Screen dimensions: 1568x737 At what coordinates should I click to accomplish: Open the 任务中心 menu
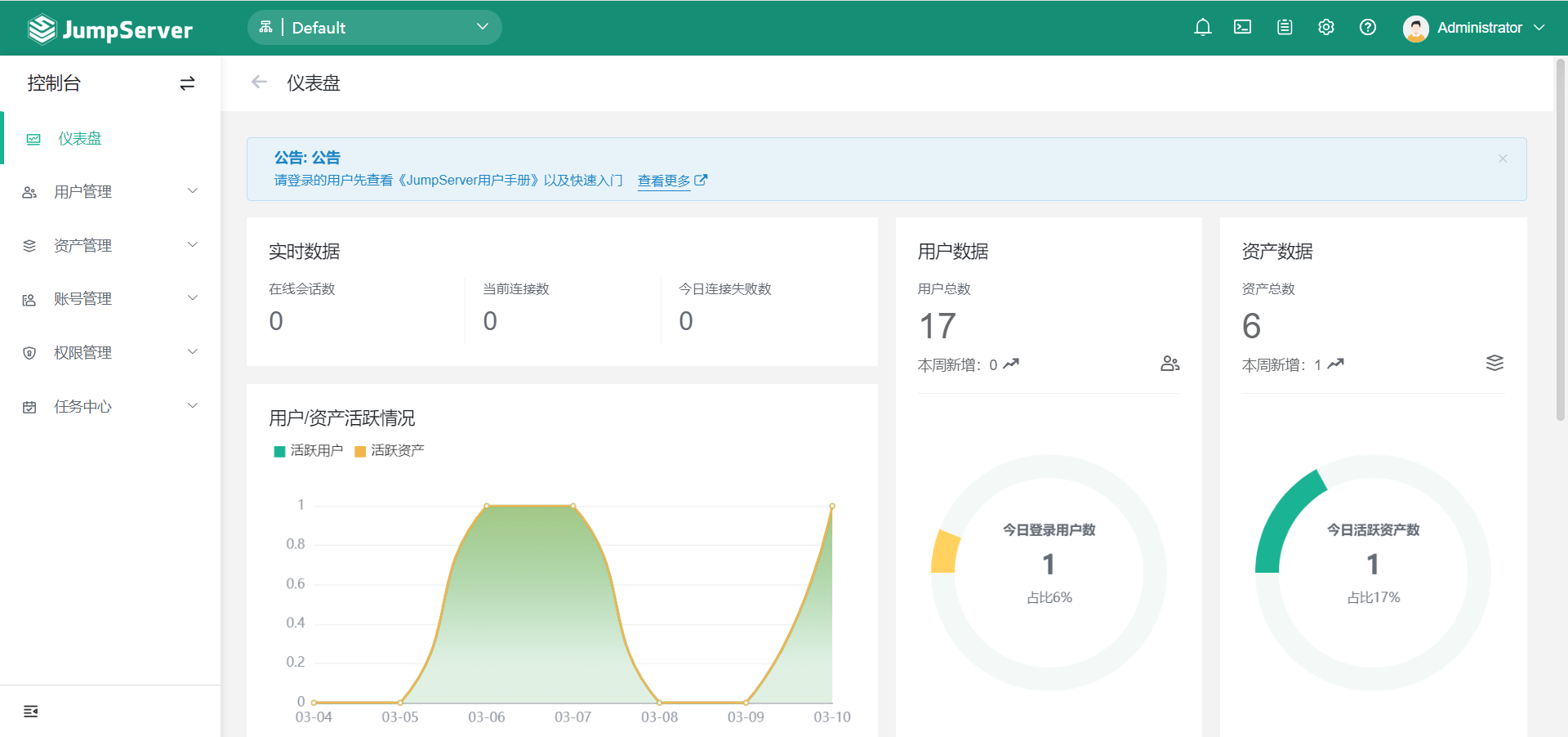coord(110,407)
